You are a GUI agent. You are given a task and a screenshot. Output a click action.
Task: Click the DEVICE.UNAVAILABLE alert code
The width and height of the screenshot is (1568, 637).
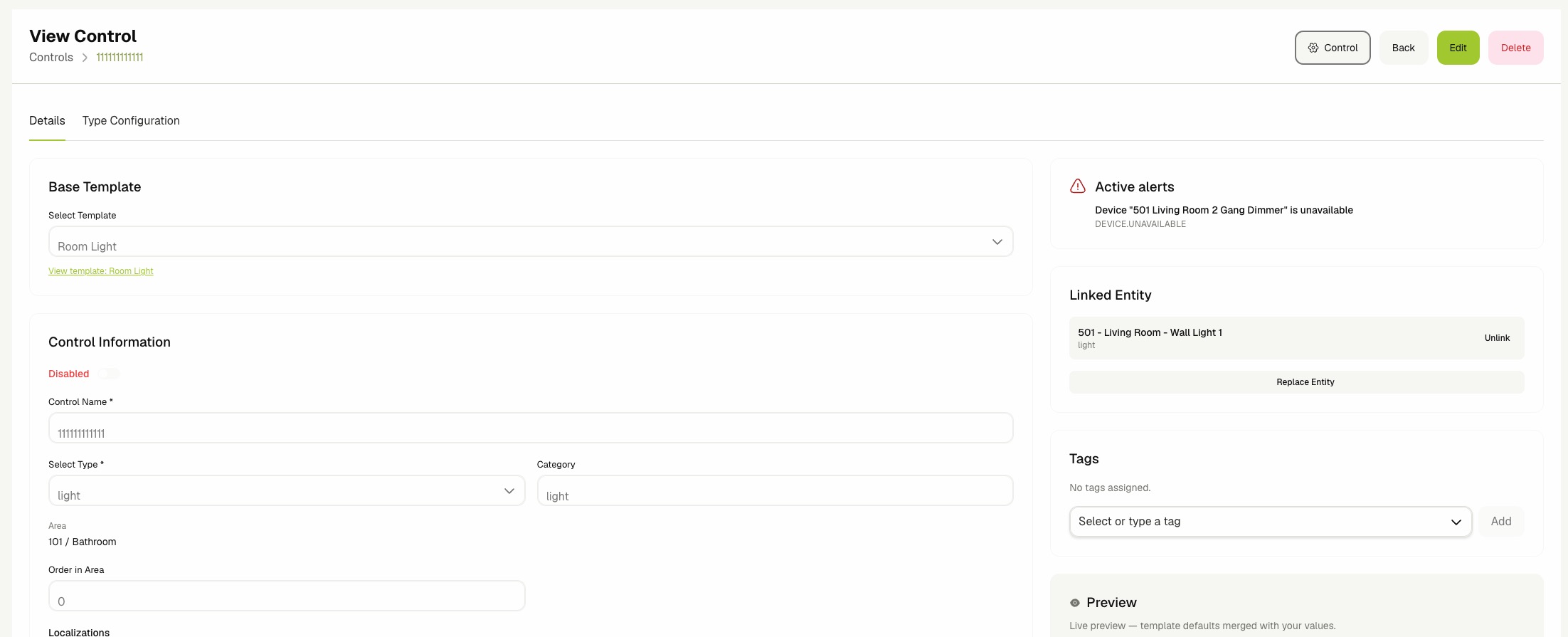pos(1140,224)
